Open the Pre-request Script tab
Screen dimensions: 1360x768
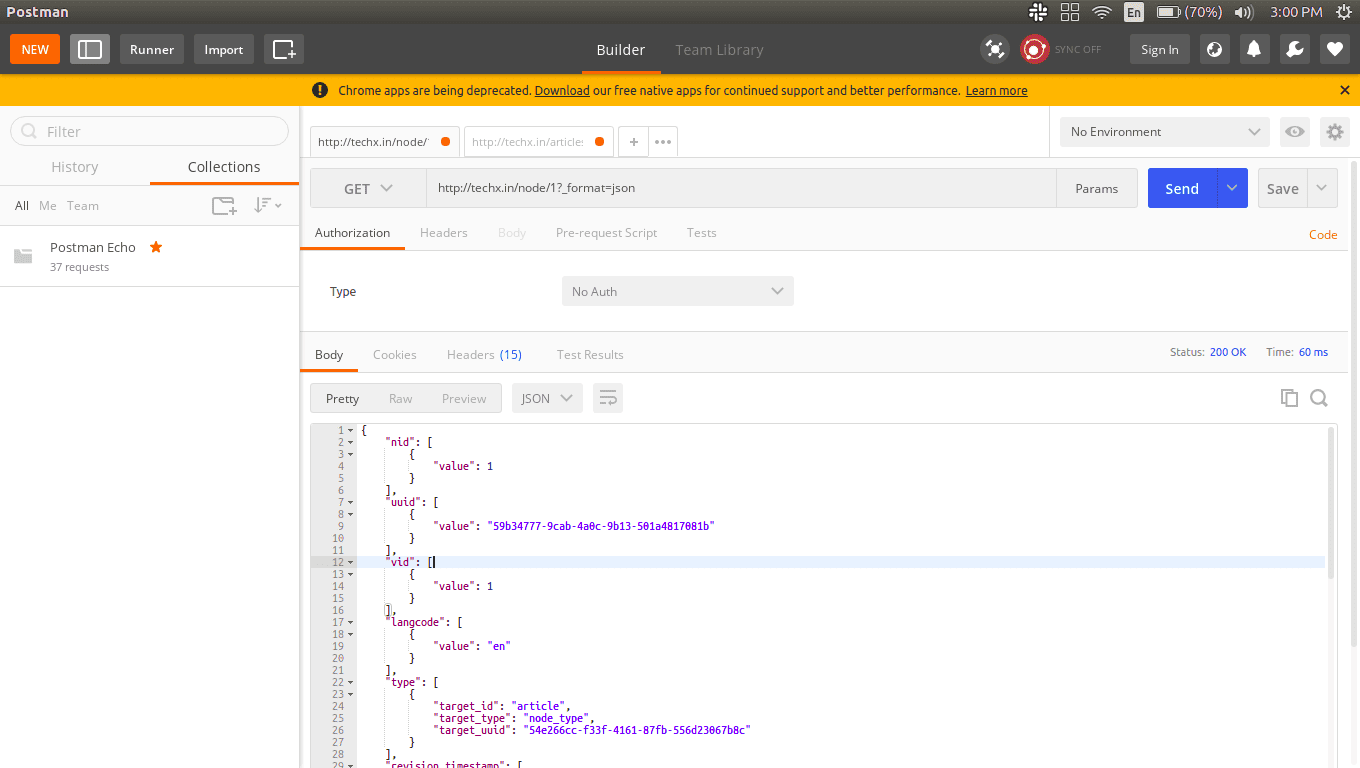click(607, 232)
